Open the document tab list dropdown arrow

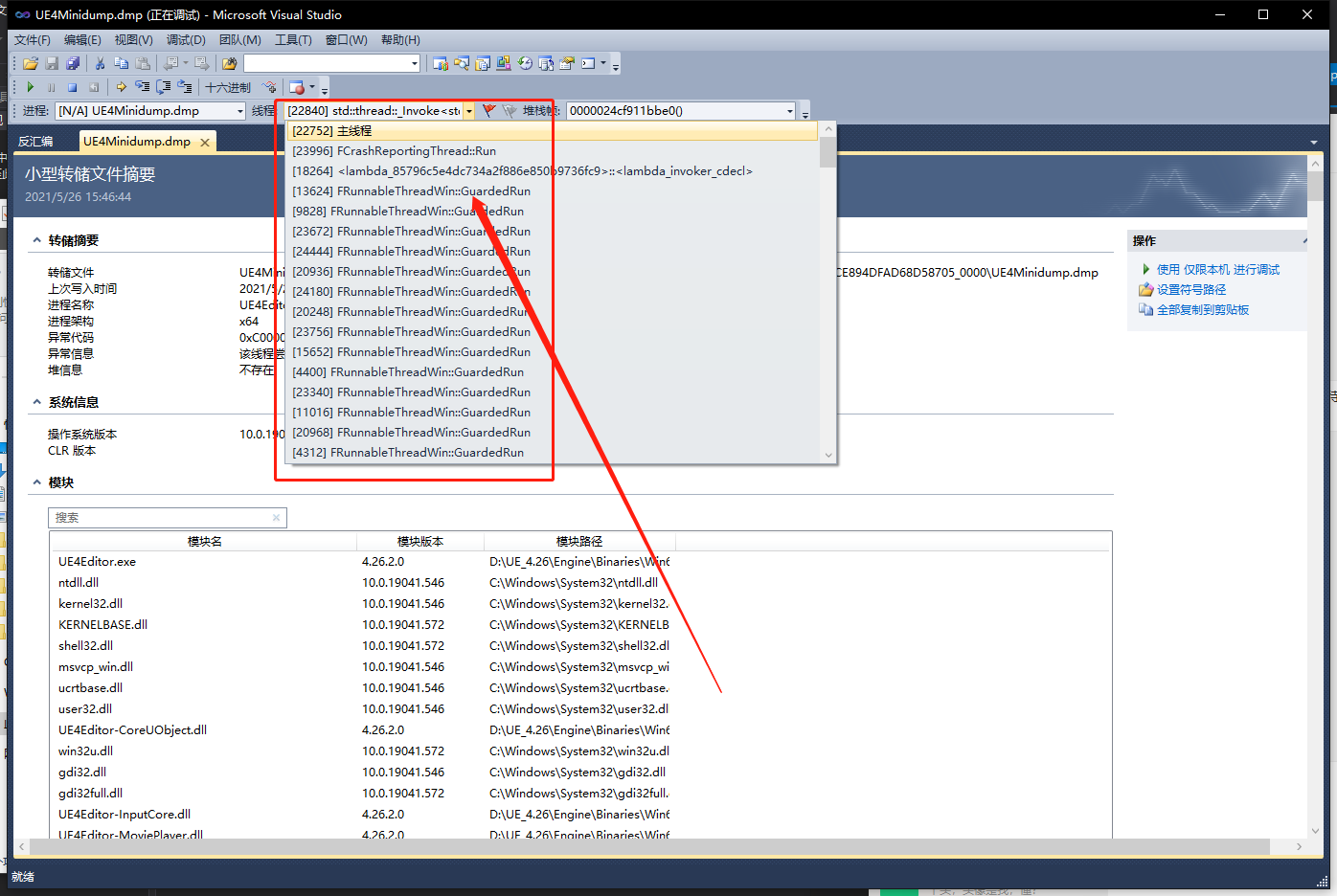click(1314, 143)
